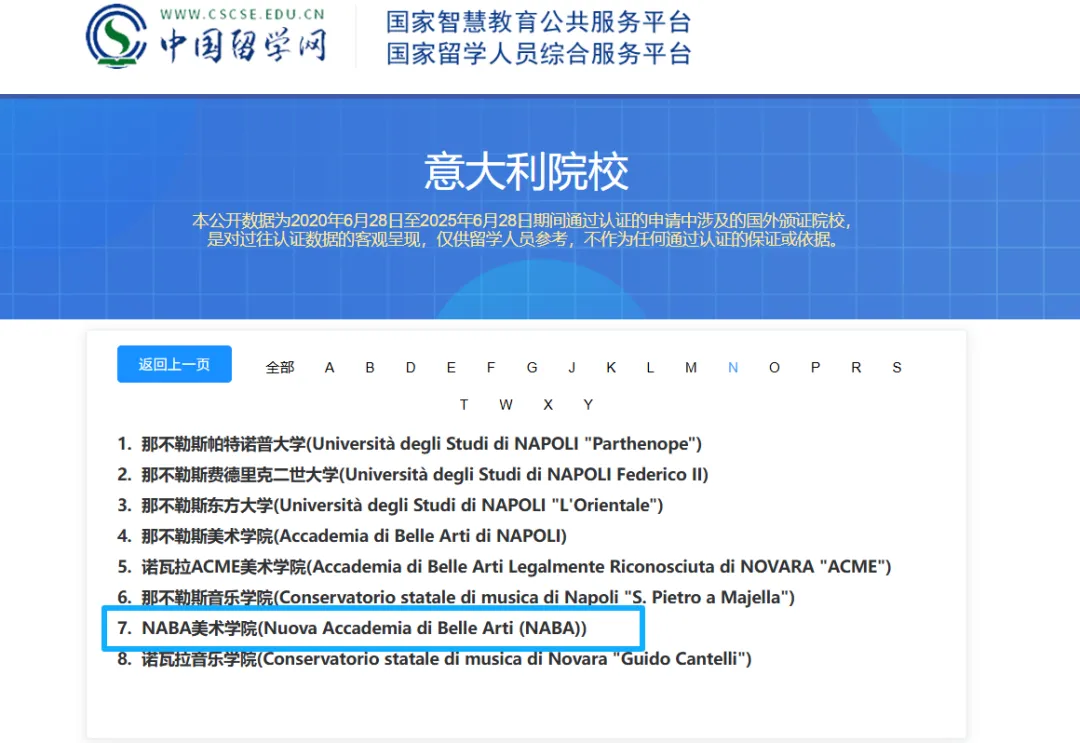The image size is (1080, 743).
Task: Click the banner line beginning 本公开数据为2020年6月28日
Action: tap(522, 220)
